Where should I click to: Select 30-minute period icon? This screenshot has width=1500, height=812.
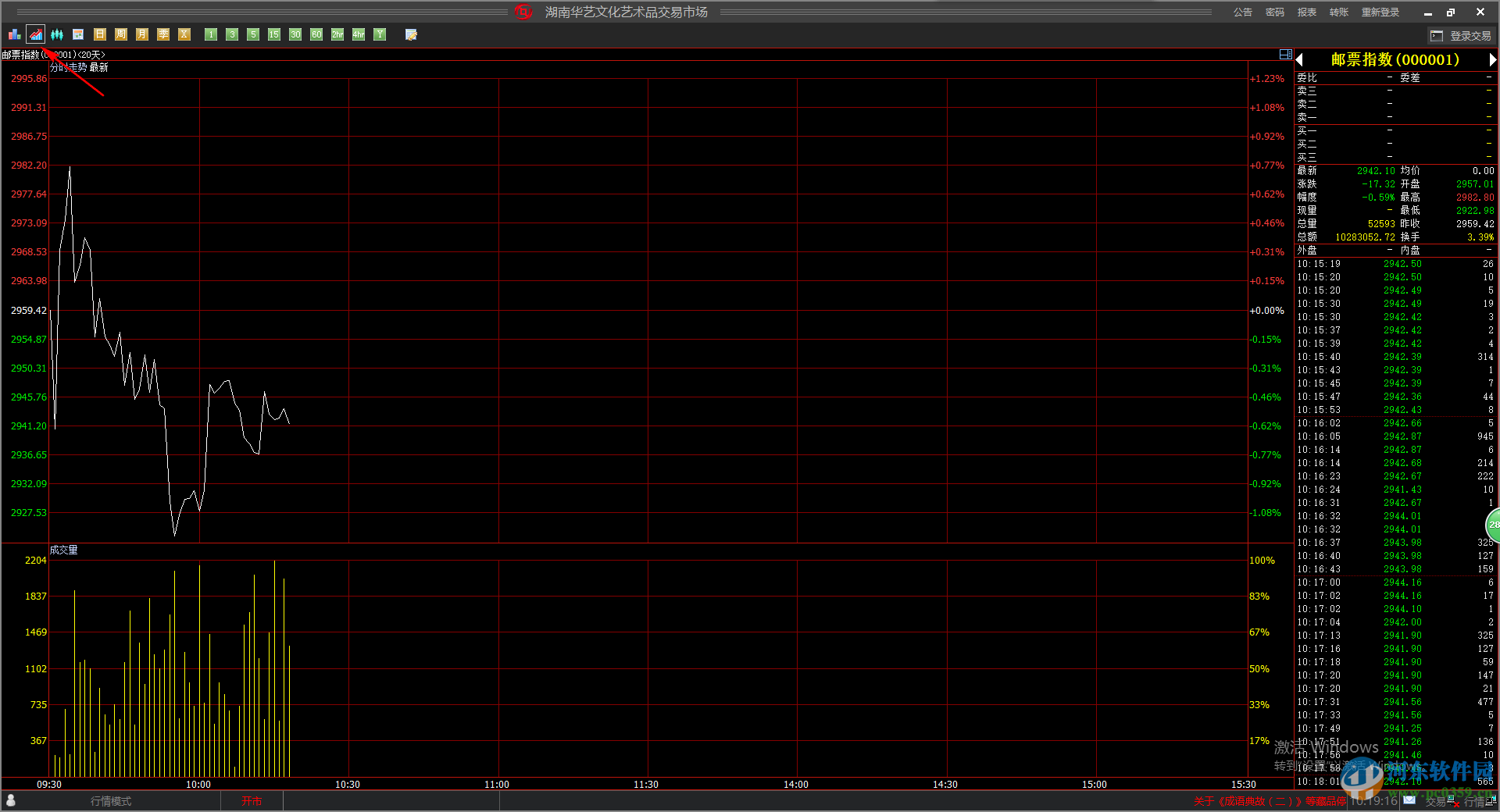point(295,34)
